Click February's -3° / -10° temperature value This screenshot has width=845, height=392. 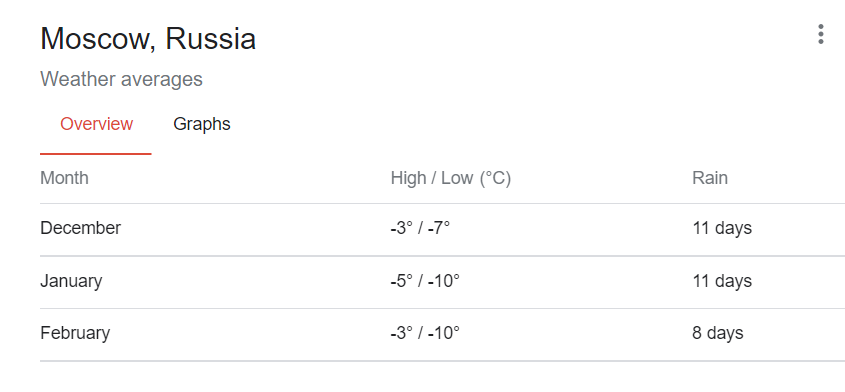point(425,333)
